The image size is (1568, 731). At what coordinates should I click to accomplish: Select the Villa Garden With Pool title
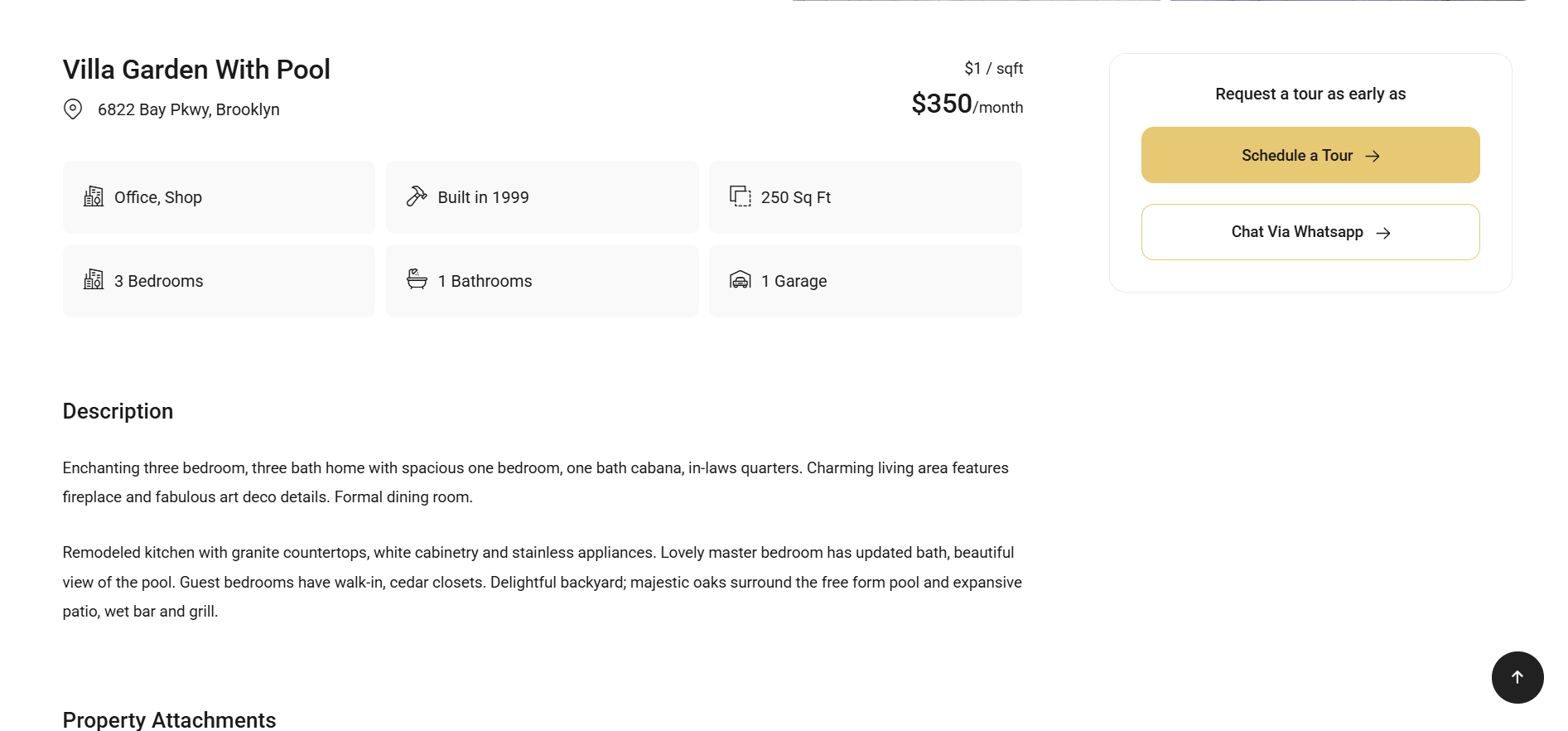point(196,70)
